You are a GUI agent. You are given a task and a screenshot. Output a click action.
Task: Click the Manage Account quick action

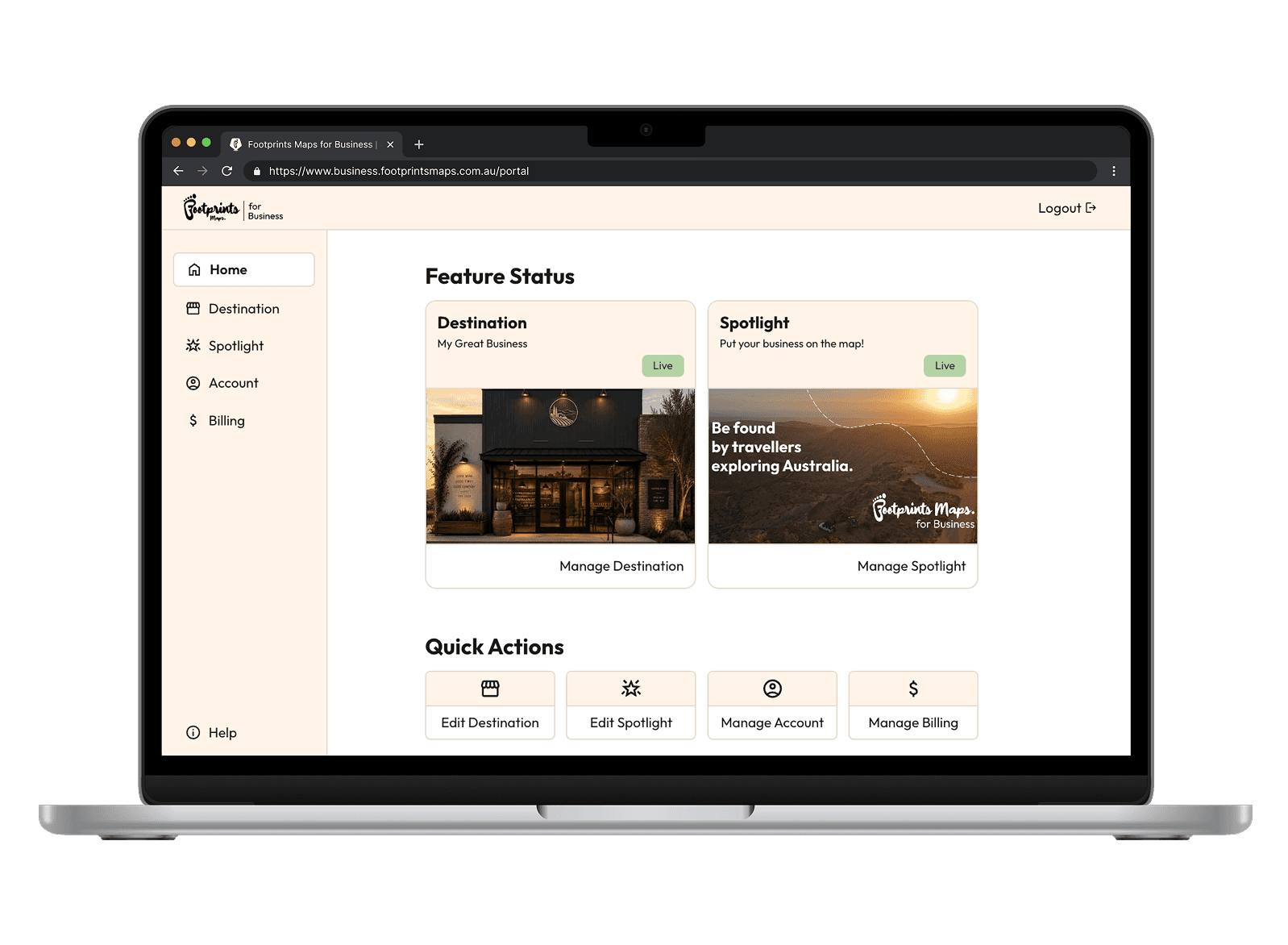pyautogui.click(x=772, y=706)
